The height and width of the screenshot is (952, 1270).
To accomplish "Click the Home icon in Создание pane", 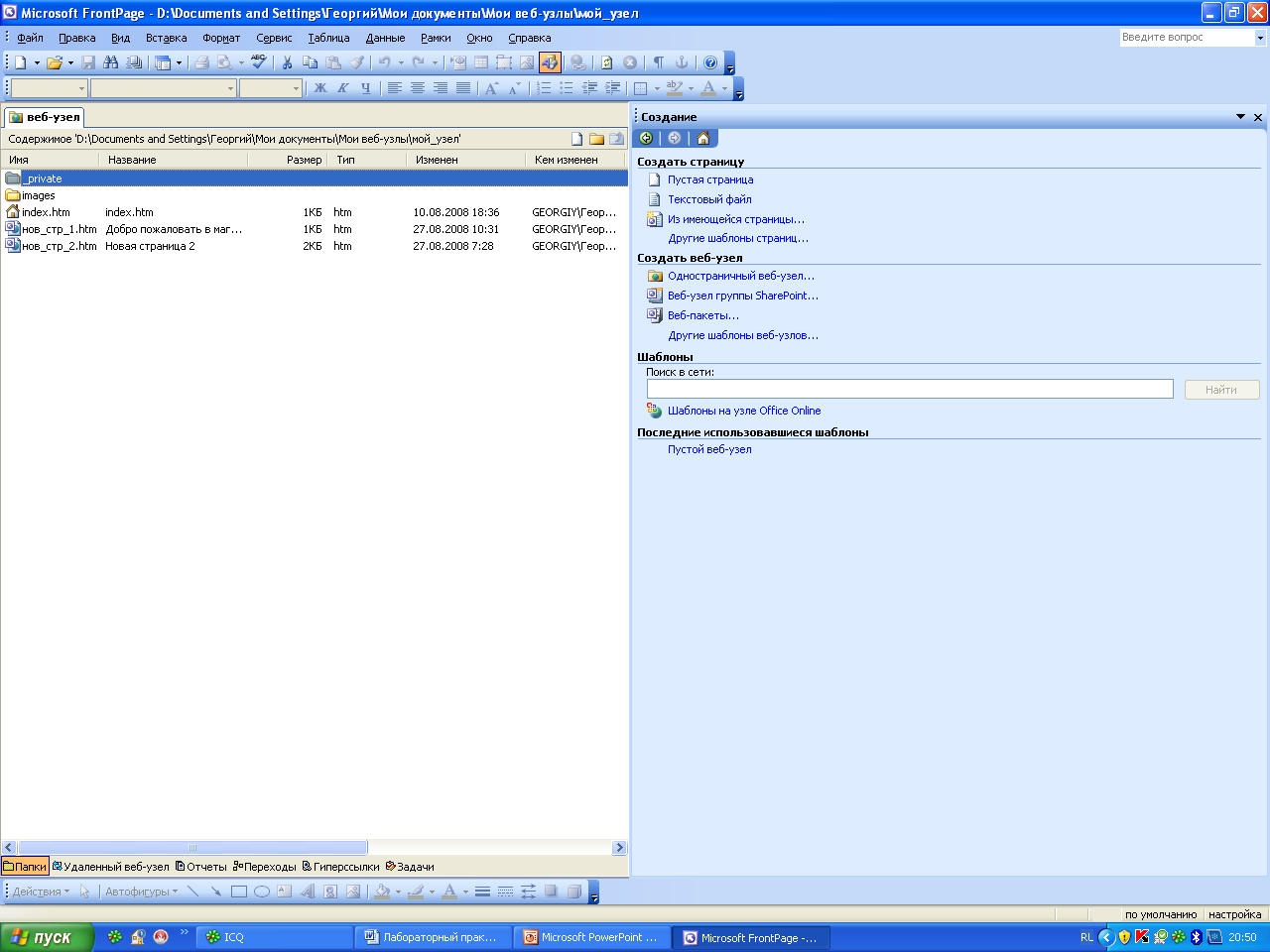I will pos(703,138).
